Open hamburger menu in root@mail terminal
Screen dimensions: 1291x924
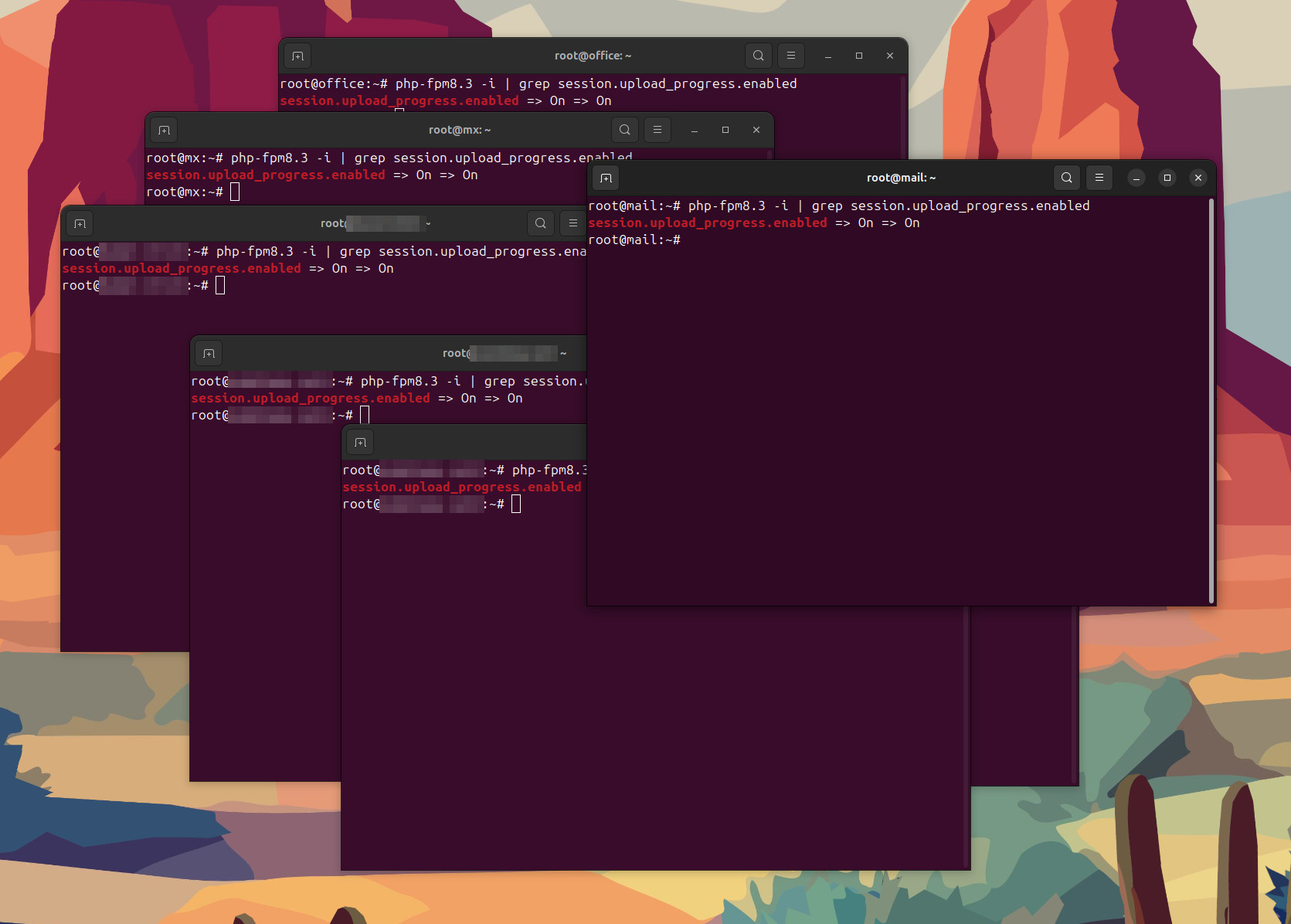pos(1099,178)
